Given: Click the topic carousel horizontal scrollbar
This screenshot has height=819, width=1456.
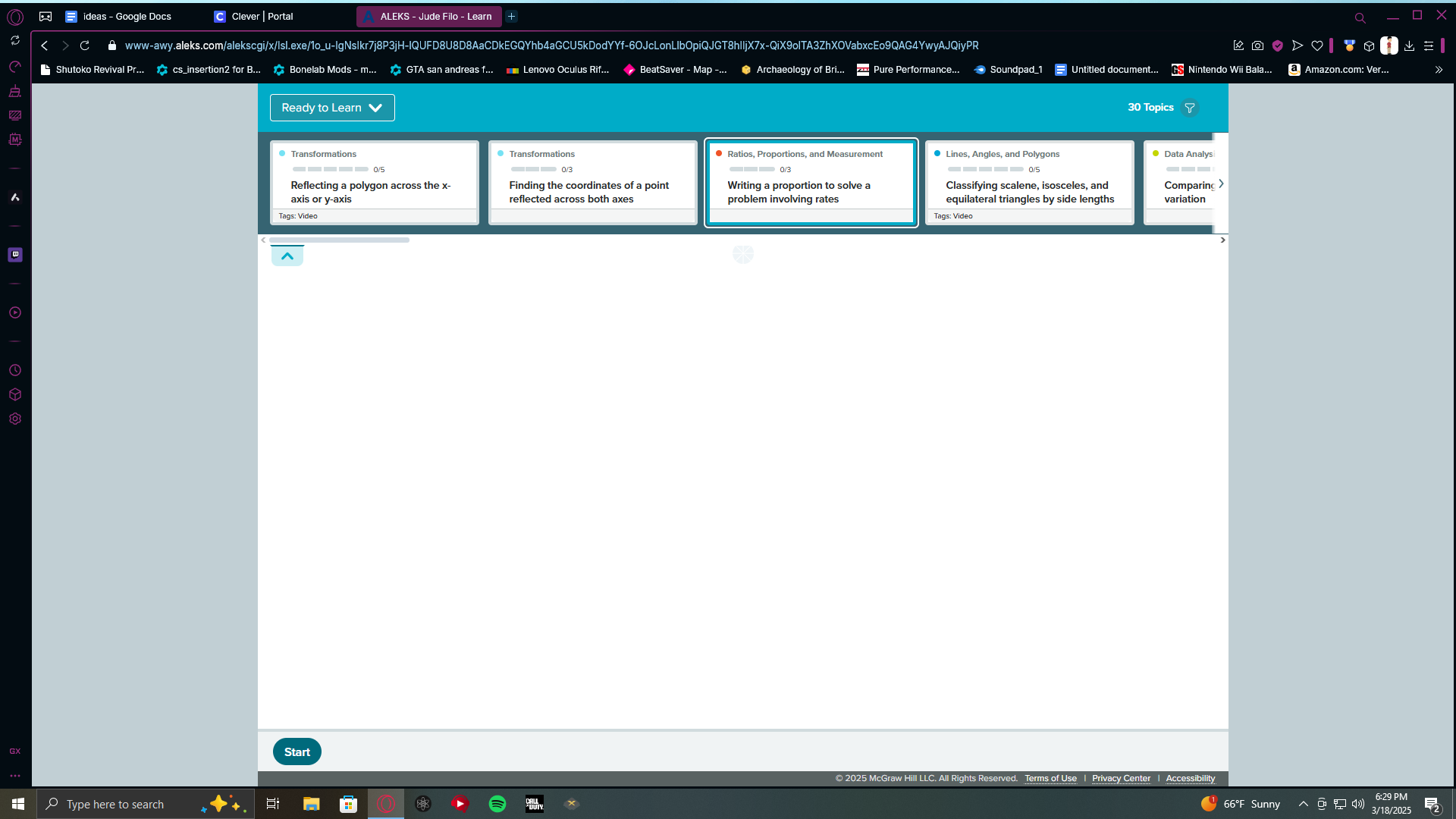Looking at the screenshot, I should click(x=339, y=240).
